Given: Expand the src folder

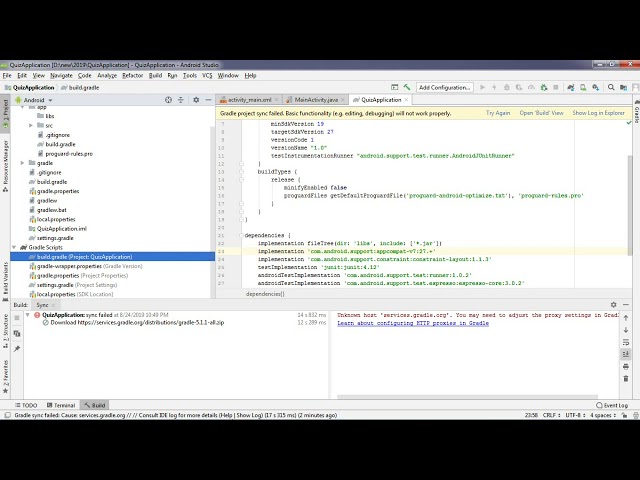Looking at the screenshot, I should (x=31, y=125).
